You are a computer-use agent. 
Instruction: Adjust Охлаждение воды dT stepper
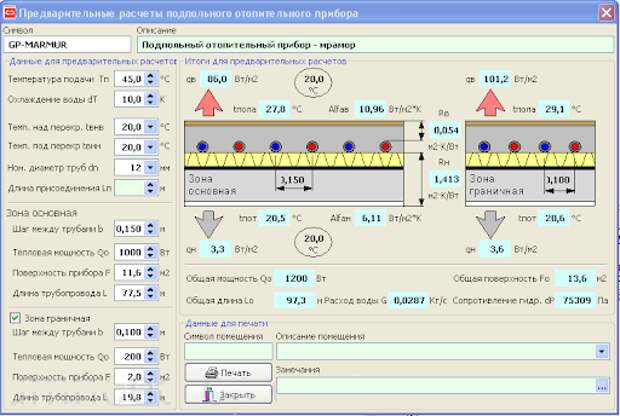150,99
